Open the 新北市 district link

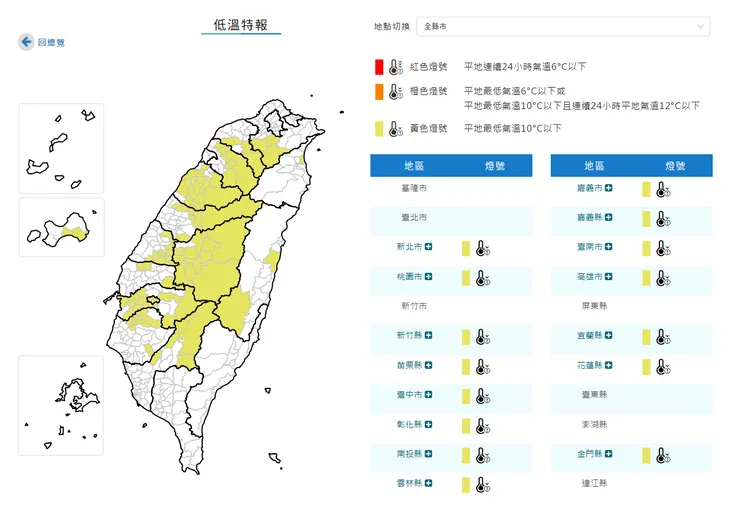point(409,246)
